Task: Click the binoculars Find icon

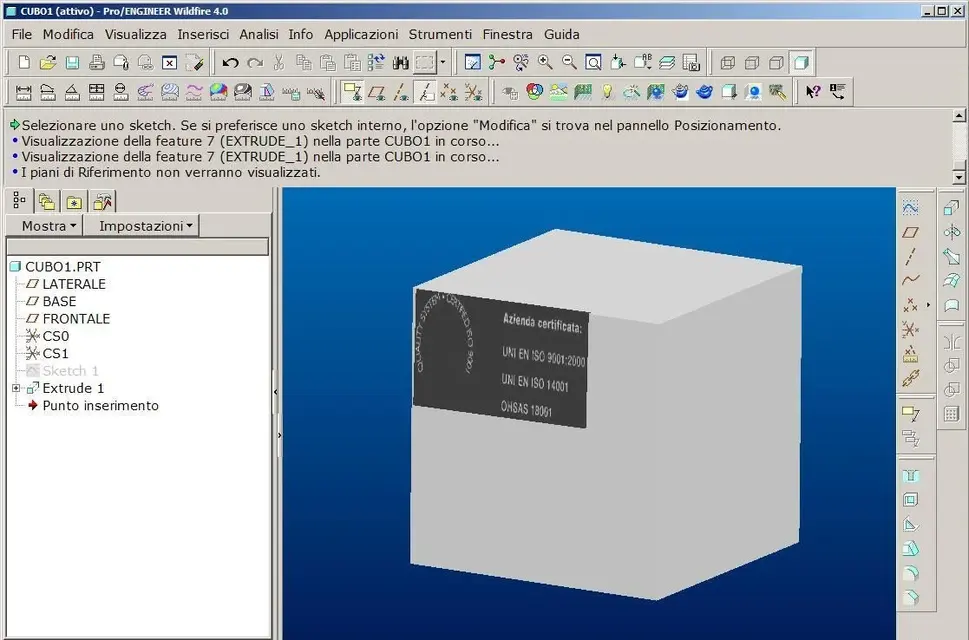Action: [x=401, y=62]
